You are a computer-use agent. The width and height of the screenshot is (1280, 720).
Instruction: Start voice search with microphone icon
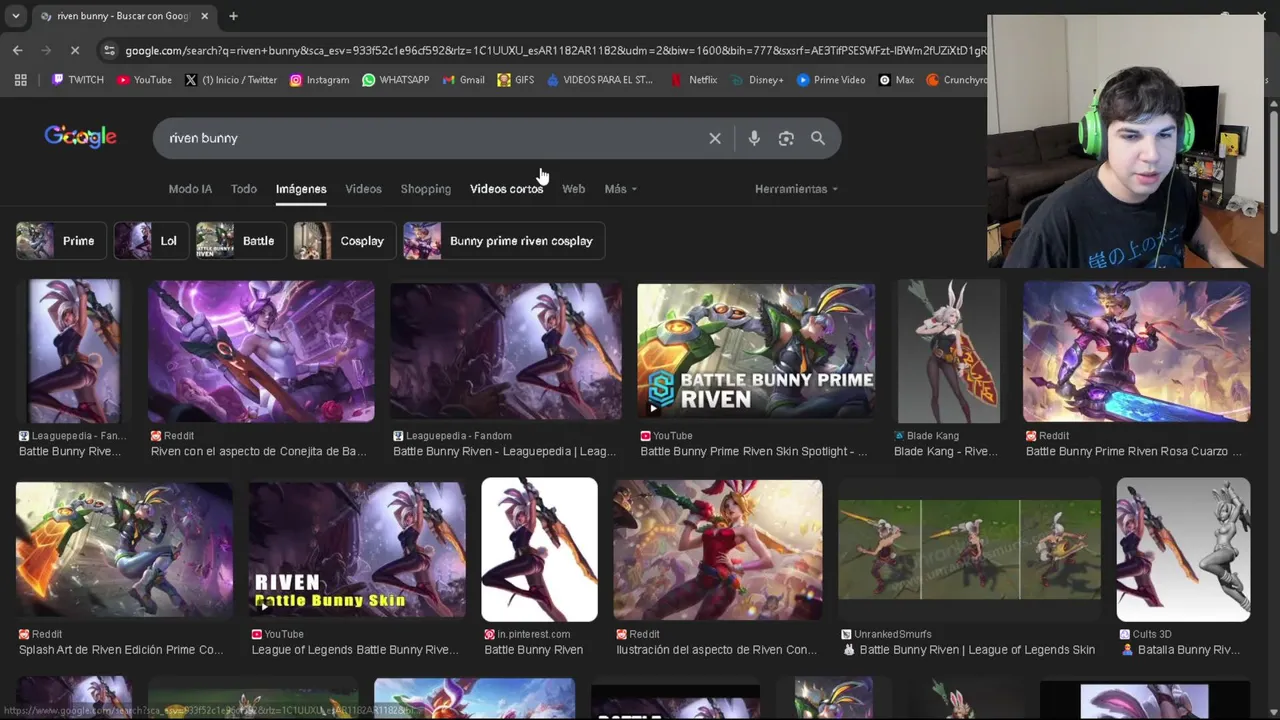(x=754, y=138)
